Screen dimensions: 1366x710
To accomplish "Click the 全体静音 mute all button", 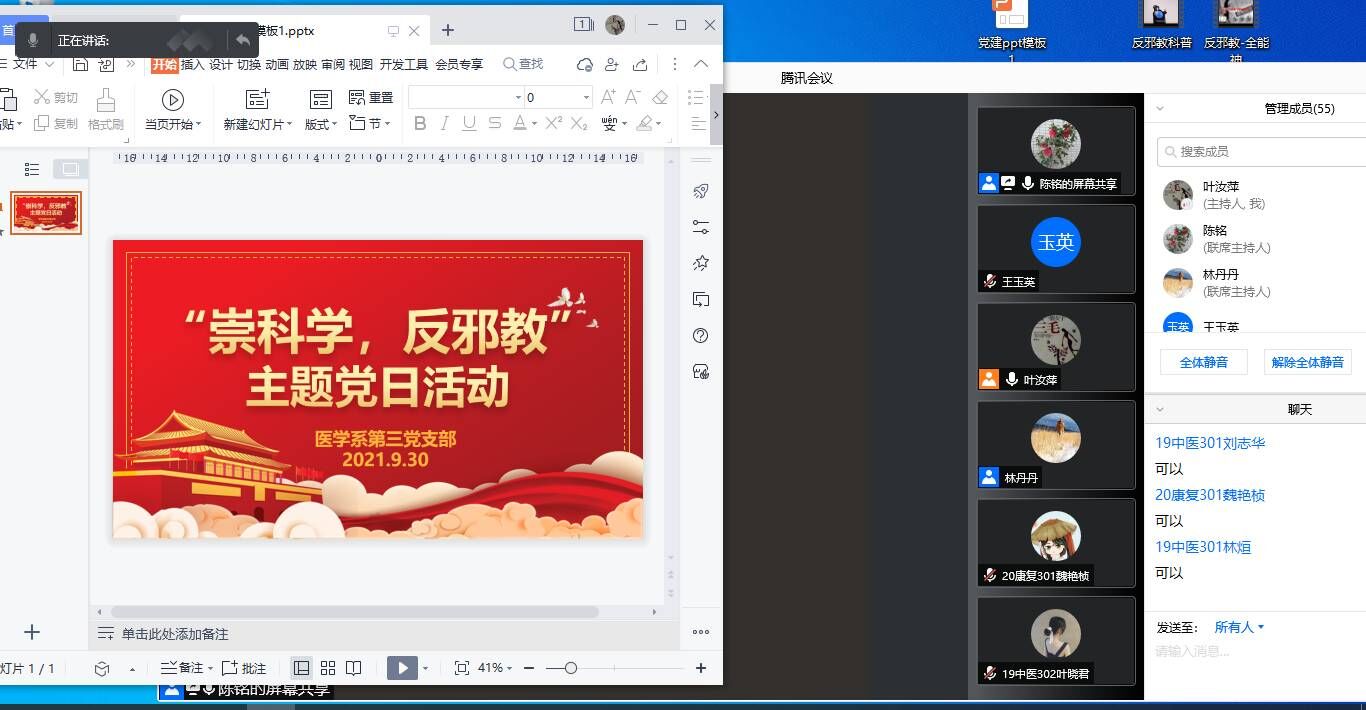I will (x=1203, y=362).
